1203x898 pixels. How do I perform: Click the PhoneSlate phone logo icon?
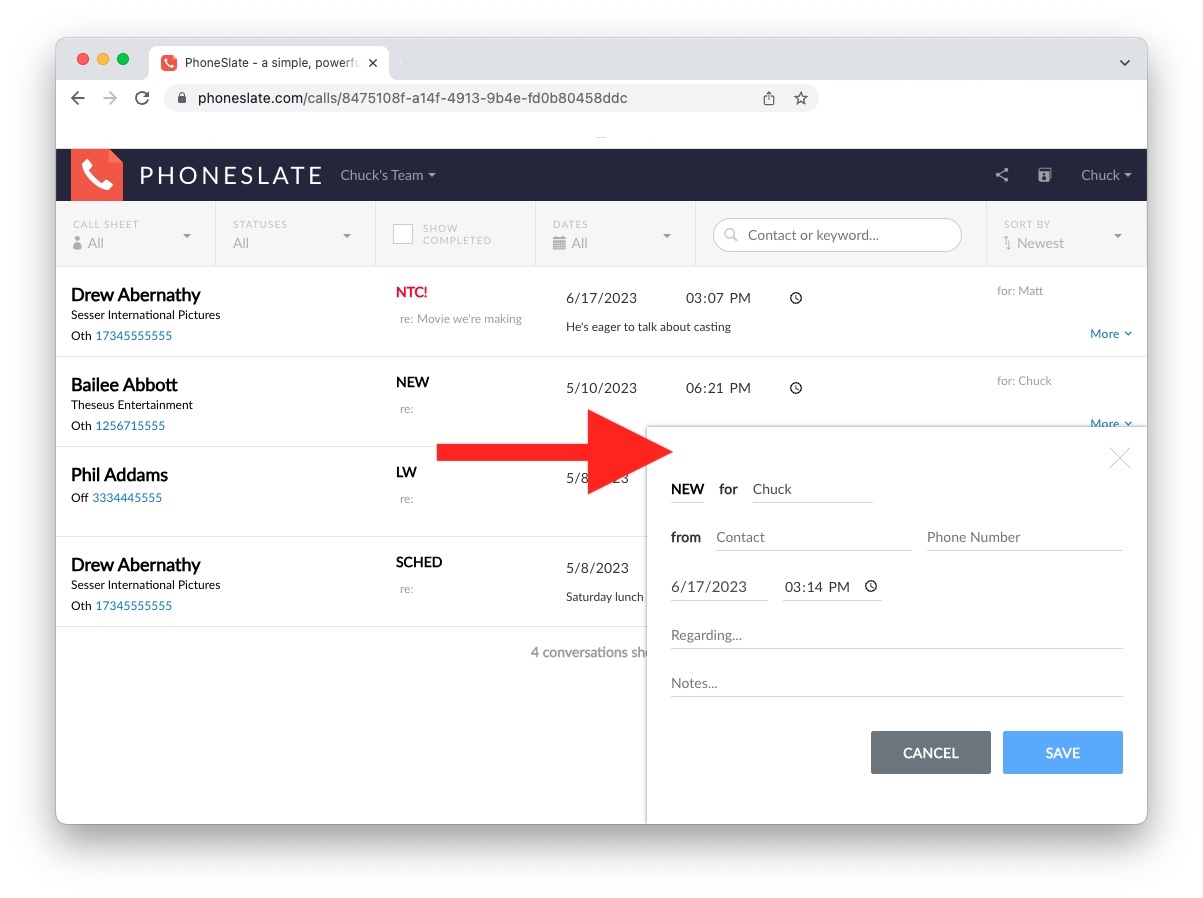97,175
